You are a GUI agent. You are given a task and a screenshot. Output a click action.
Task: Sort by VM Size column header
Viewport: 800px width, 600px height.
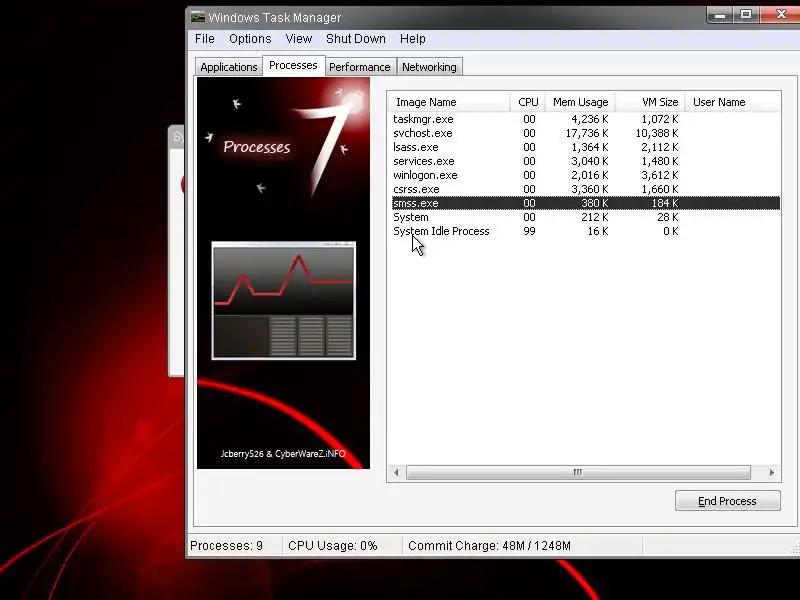(x=650, y=102)
